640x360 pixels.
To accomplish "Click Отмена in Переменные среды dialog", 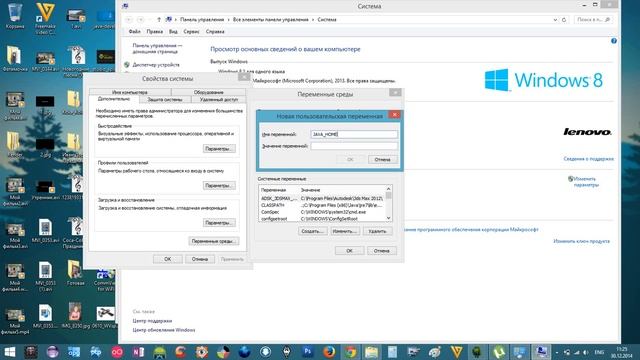I will click(382, 251).
